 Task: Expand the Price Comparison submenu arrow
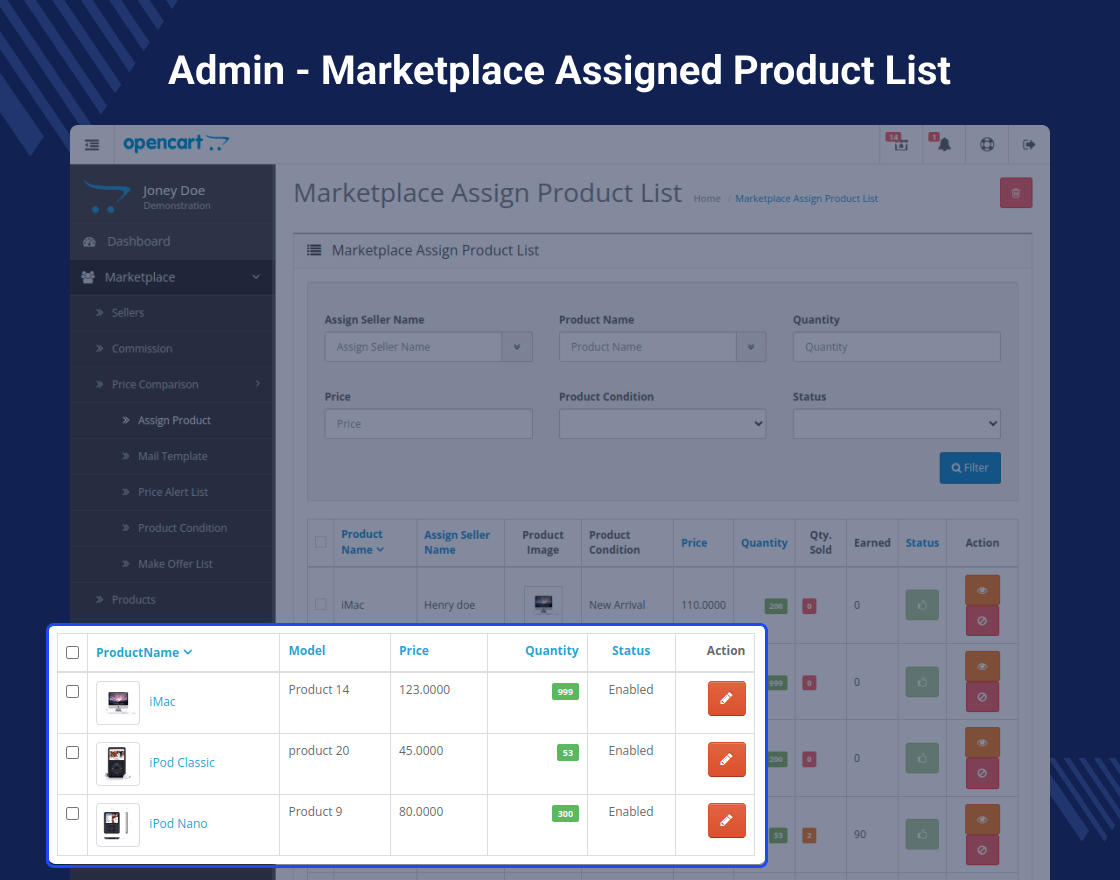coord(258,384)
